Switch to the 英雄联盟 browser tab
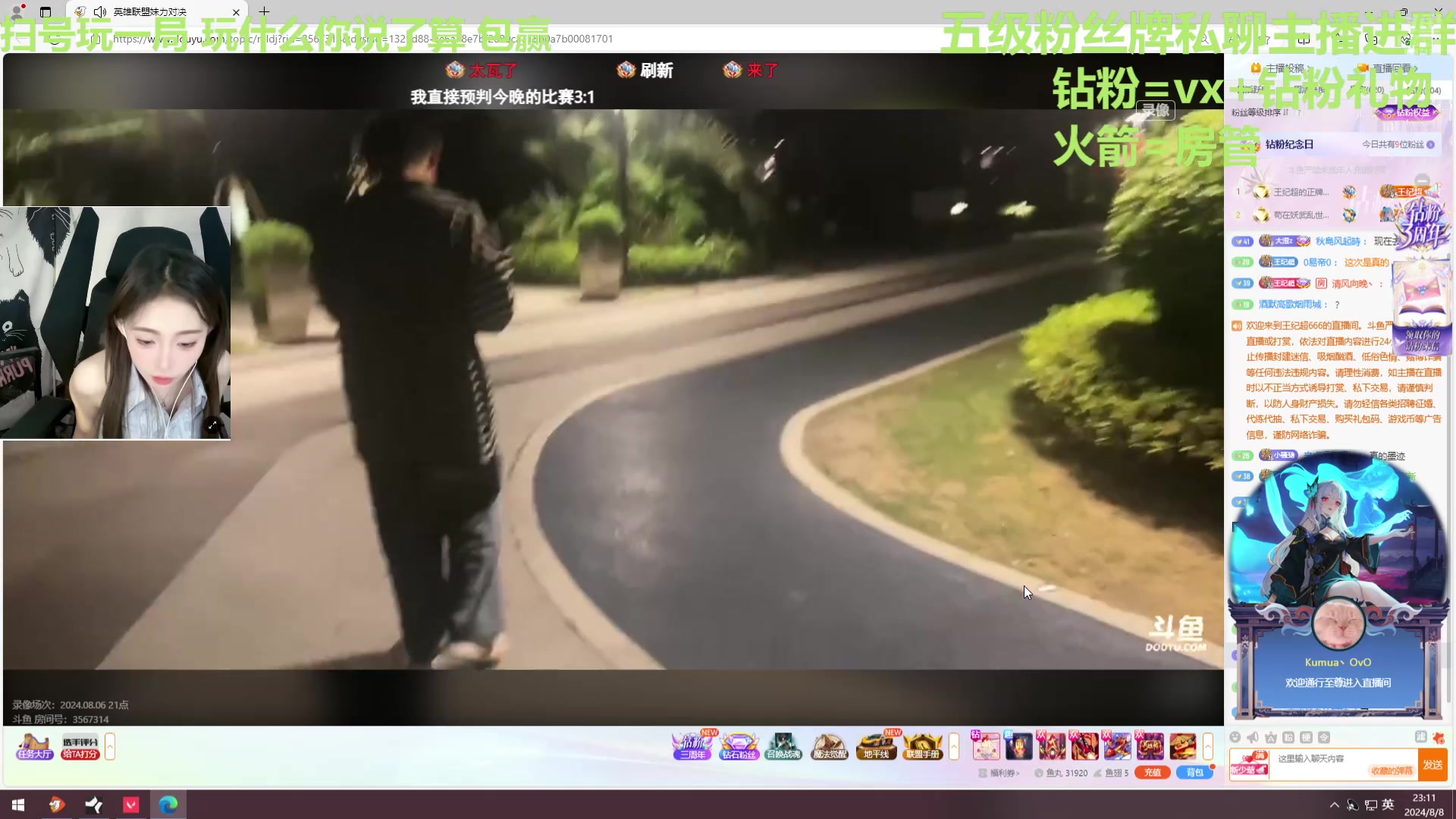 point(157,12)
